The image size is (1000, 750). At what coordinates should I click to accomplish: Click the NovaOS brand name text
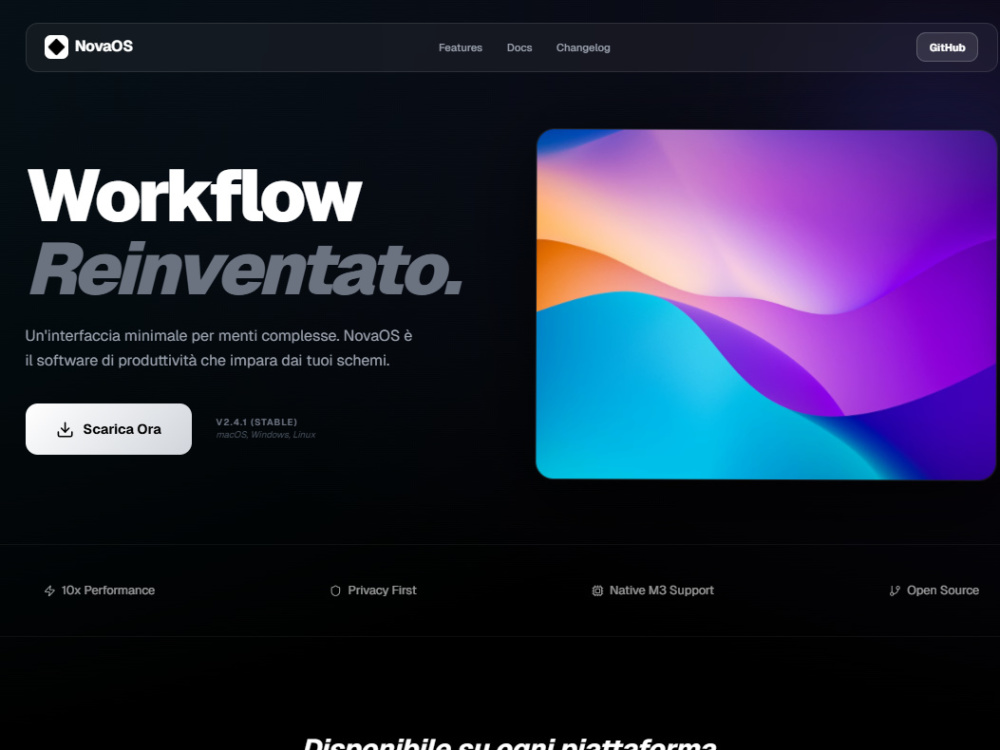[104, 46]
